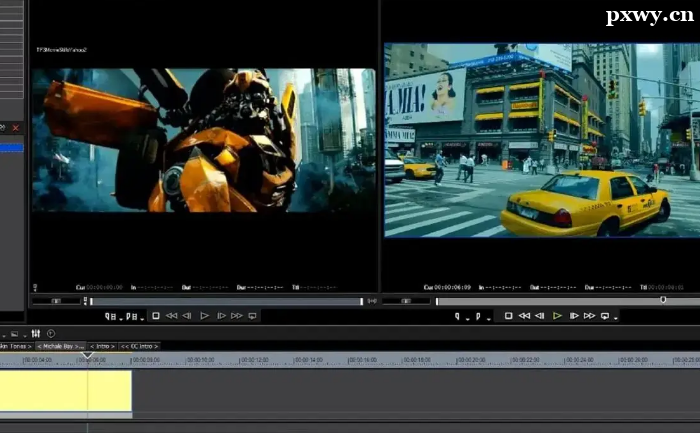Play the clip in Player monitor
700x433 pixels.
pyautogui.click(x=204, y=316)
